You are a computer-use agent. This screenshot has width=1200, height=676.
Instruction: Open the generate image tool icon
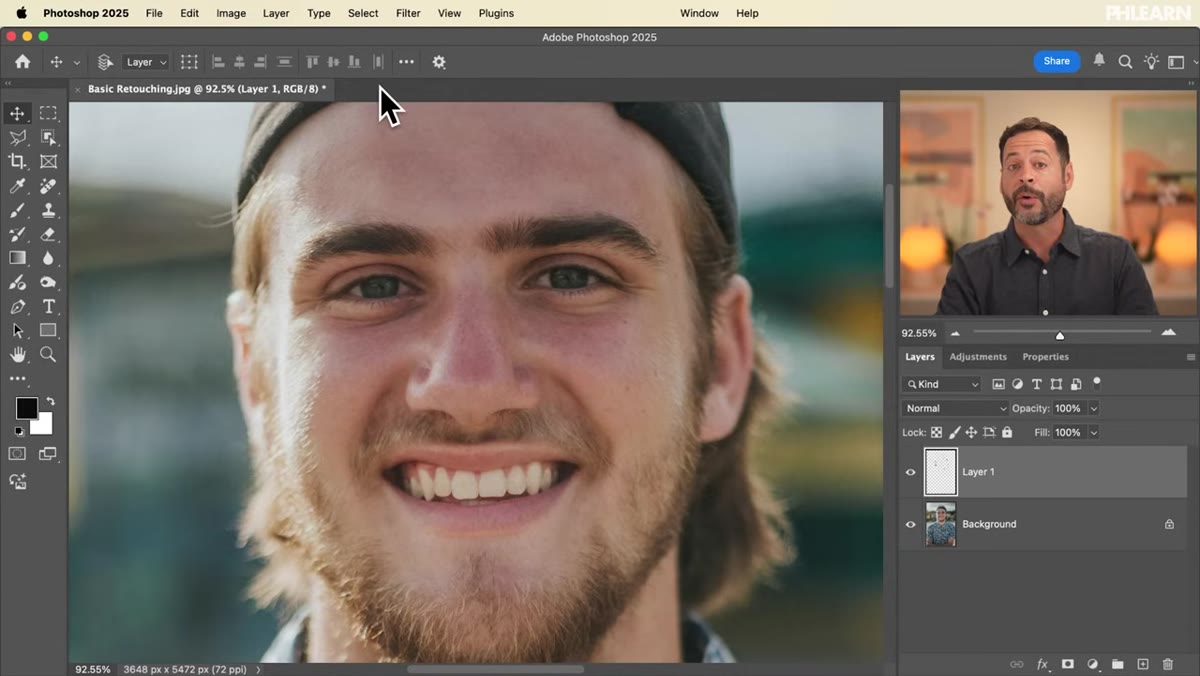pos(17,481)
